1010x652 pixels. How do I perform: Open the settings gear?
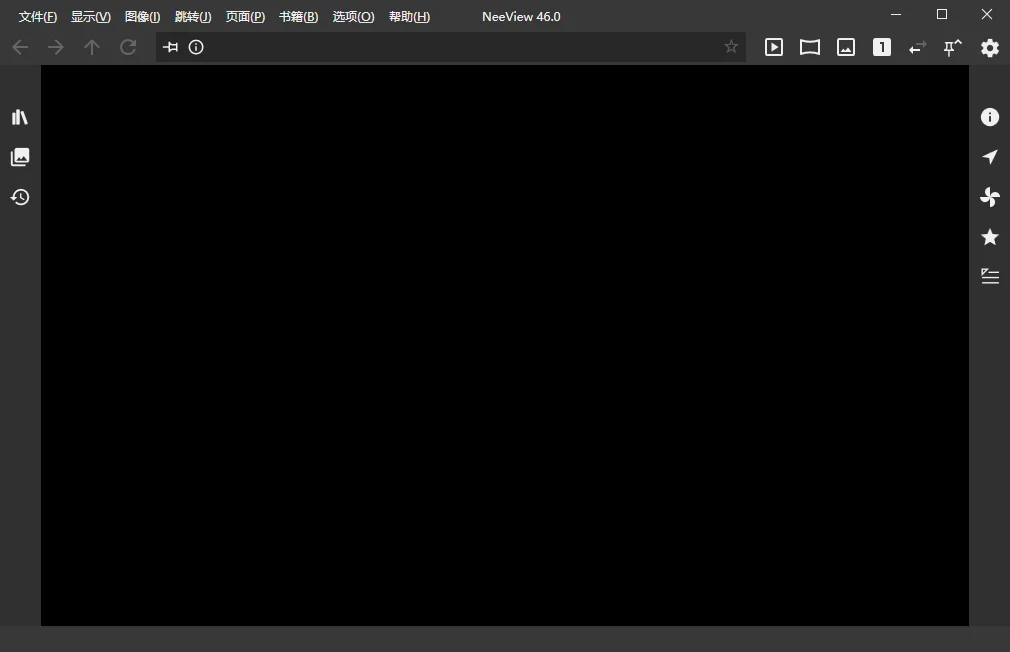pos(989,48)
